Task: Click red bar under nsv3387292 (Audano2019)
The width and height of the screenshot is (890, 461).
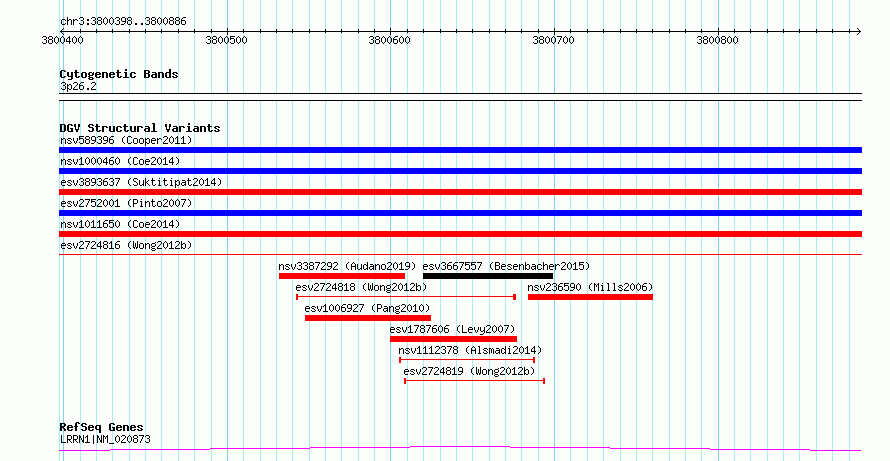Action: coord(342,276)
